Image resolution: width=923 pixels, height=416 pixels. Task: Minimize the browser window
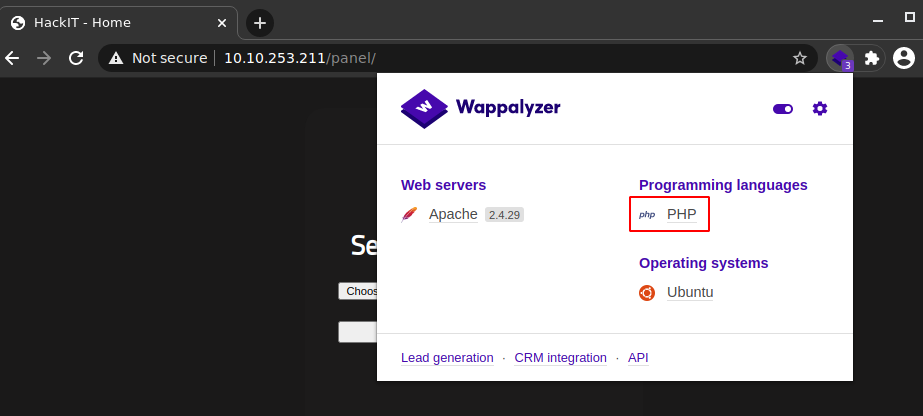(x=878, y=21)
